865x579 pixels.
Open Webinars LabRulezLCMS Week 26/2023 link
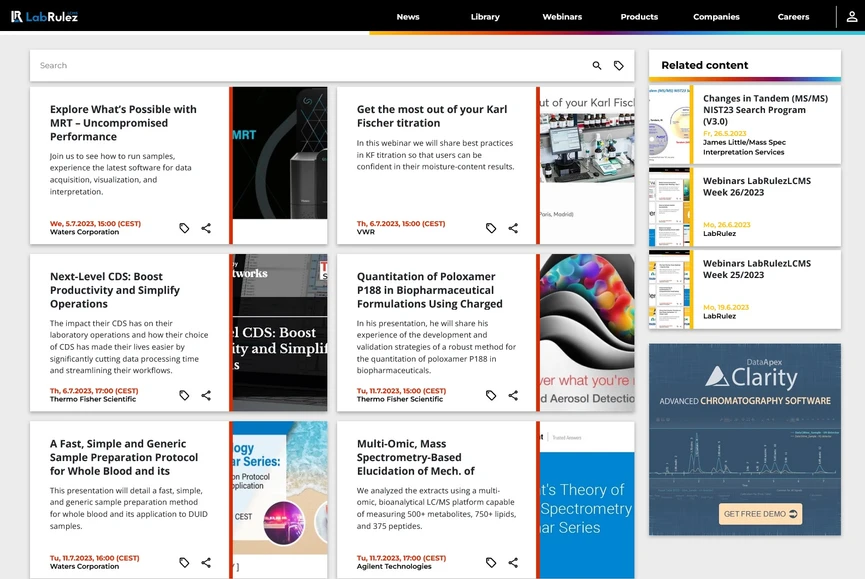pos(756,187)
